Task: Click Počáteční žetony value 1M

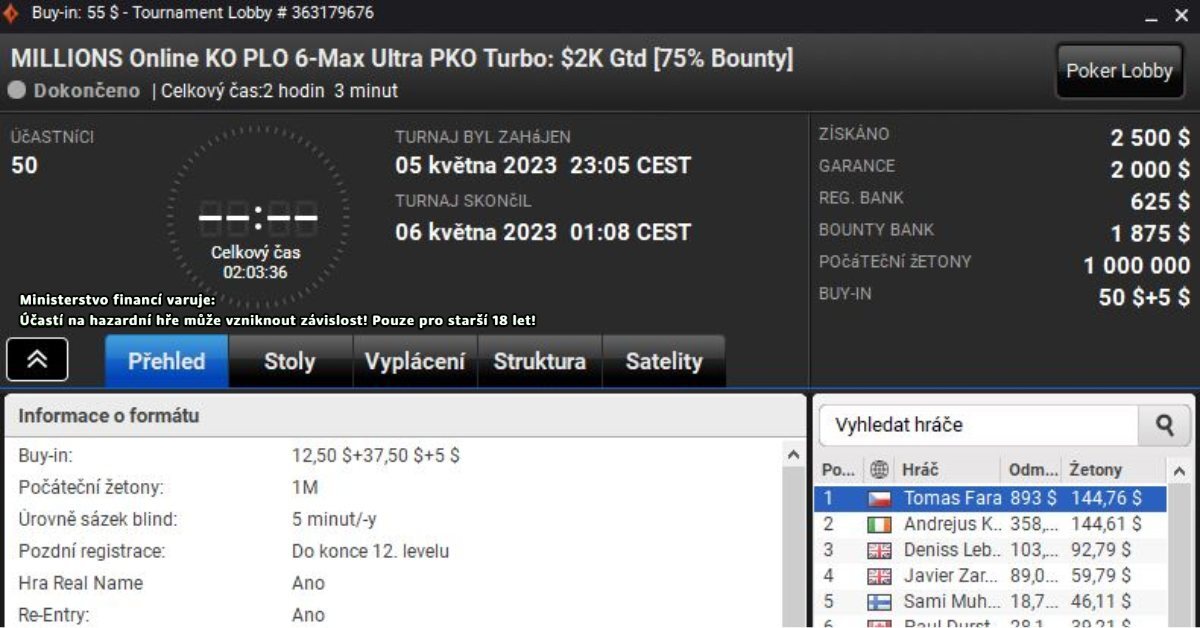Action: (305, 488)
